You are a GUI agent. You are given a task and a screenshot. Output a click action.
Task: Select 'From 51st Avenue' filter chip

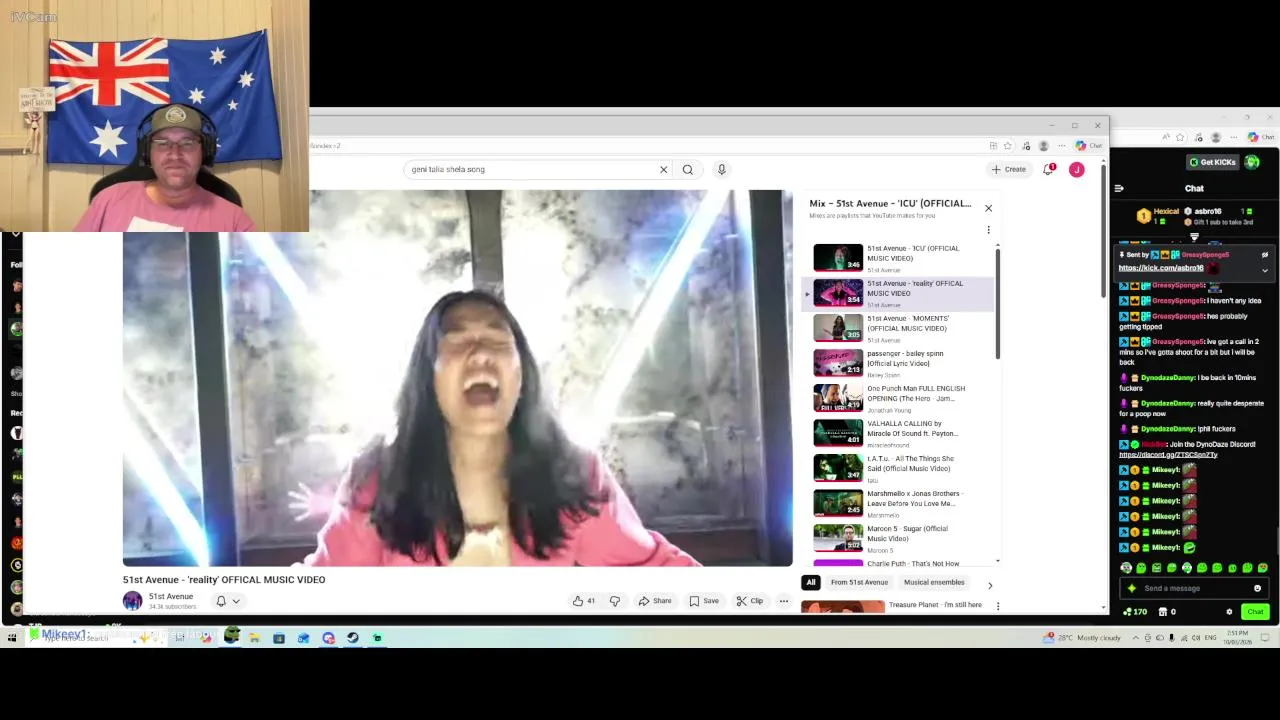pyautogui.click(x=859, y=582)
